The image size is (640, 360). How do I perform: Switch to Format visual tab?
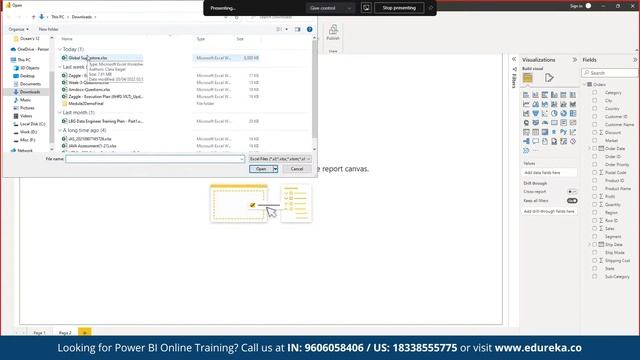pos(549,78)
